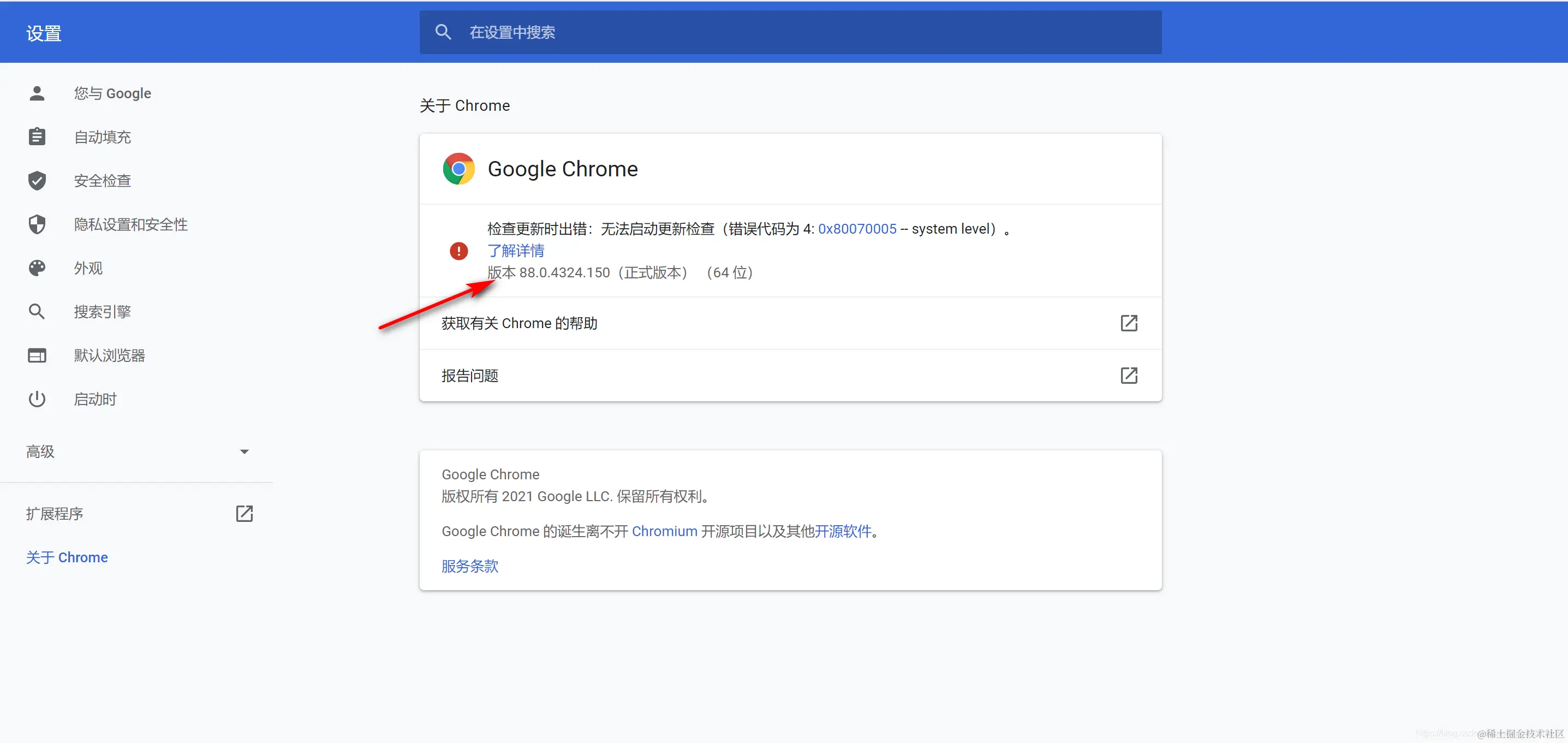Viewport: 1568px width, 743px height.
Task: Click the Google Chrome logo icon
Action: point(459,169)
